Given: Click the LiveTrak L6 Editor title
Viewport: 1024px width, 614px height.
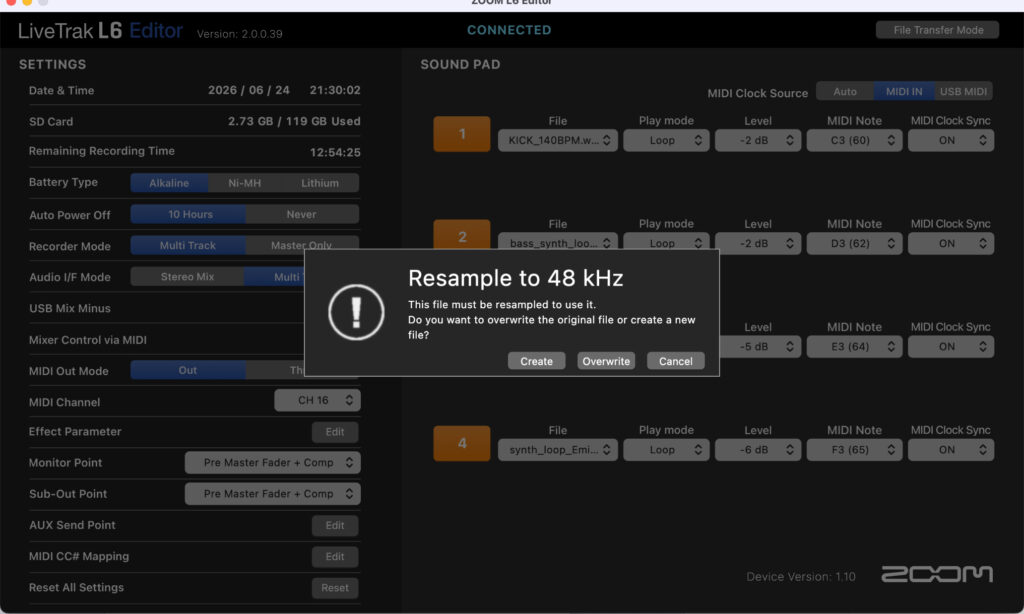Looking at the screenshot, I should tap(100, 31).
